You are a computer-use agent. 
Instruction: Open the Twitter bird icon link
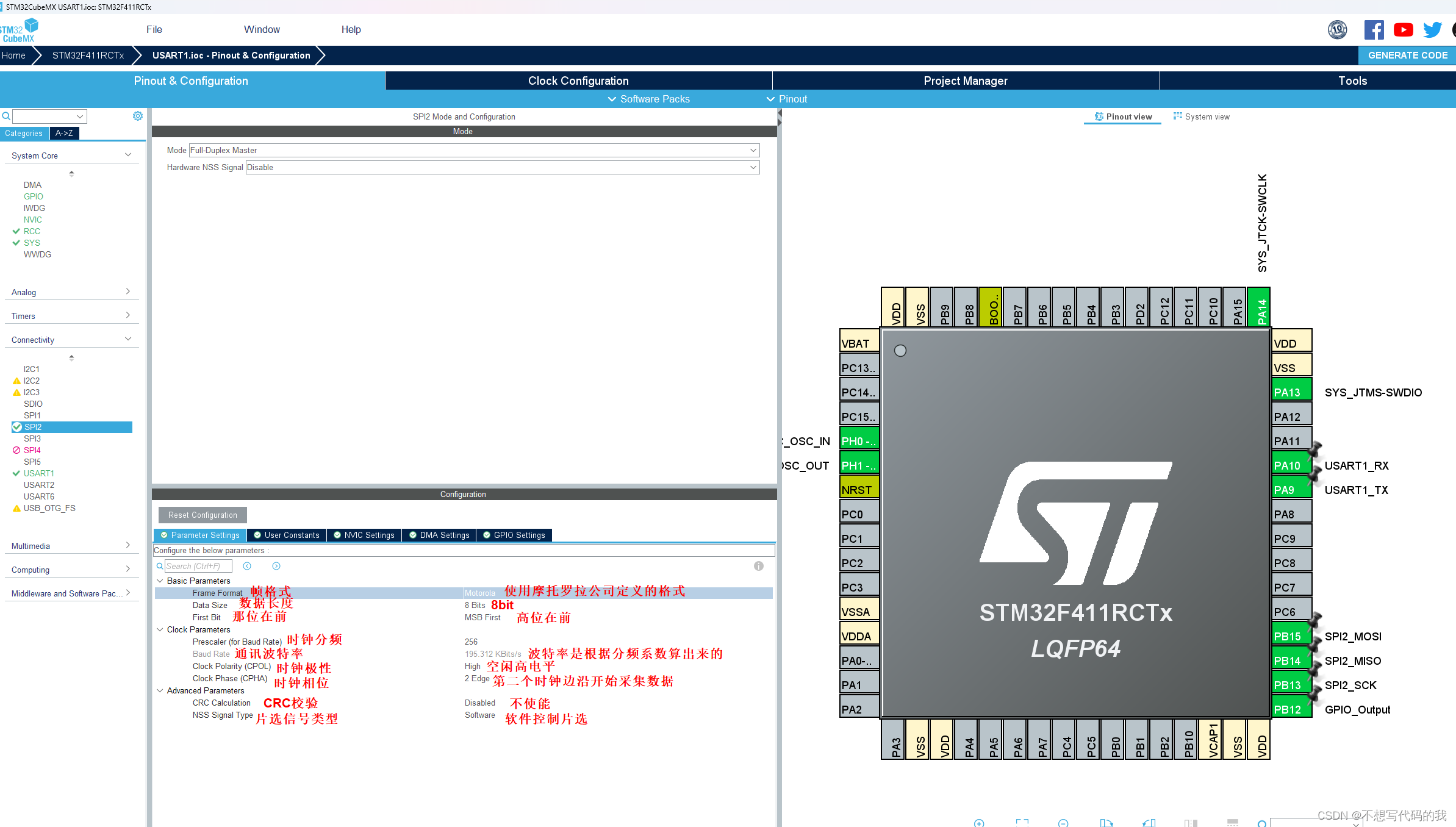tap(1432, 29)
